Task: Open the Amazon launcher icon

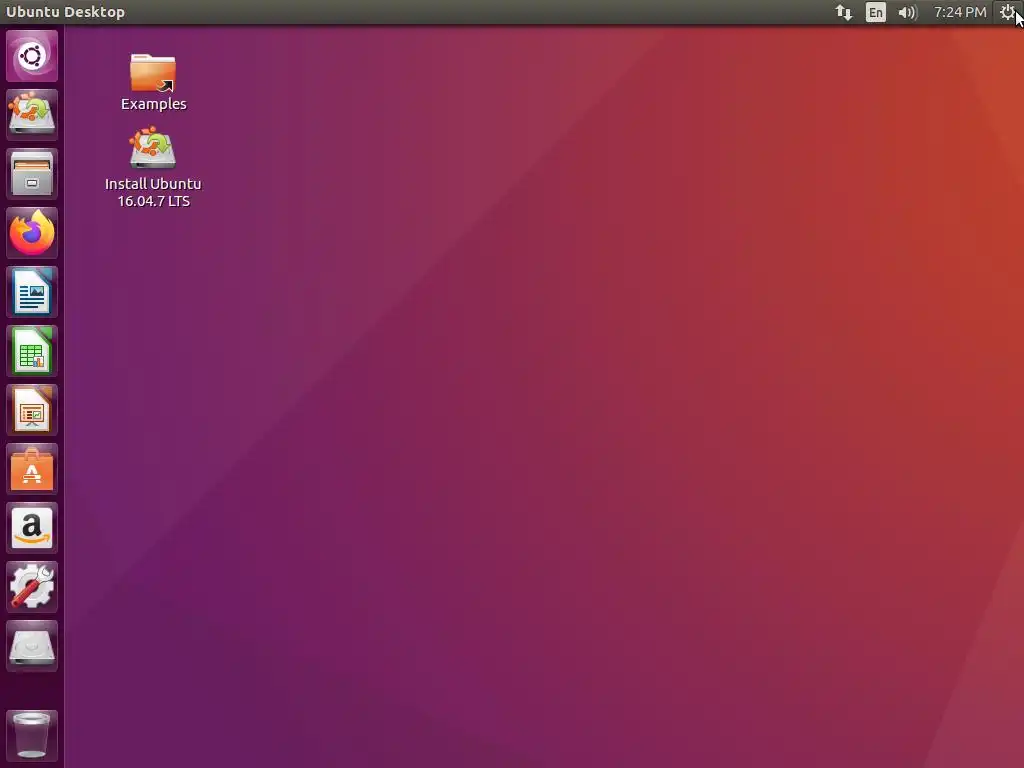Action: (x=32, y=528)
